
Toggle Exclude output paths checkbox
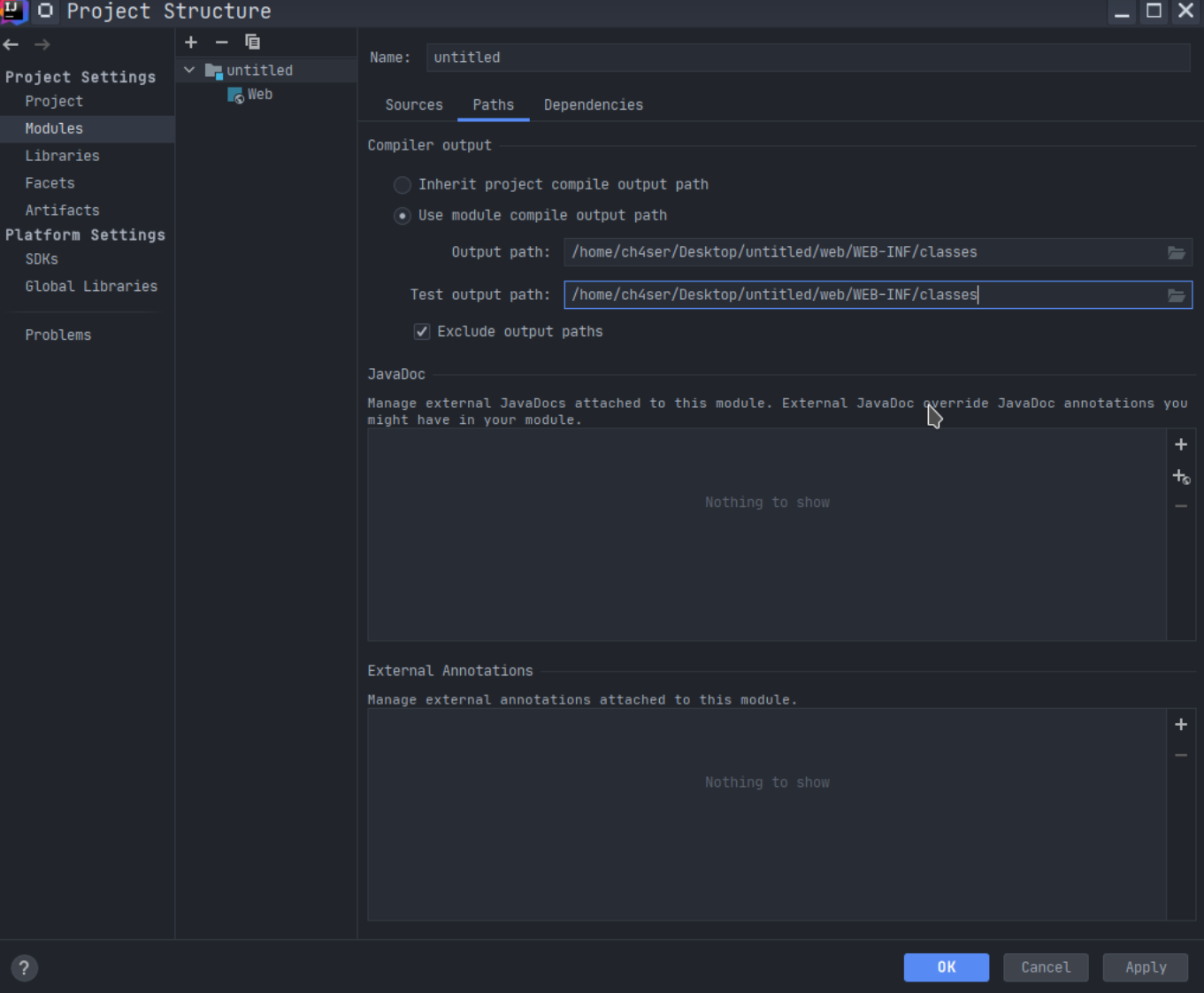point(422,332)
